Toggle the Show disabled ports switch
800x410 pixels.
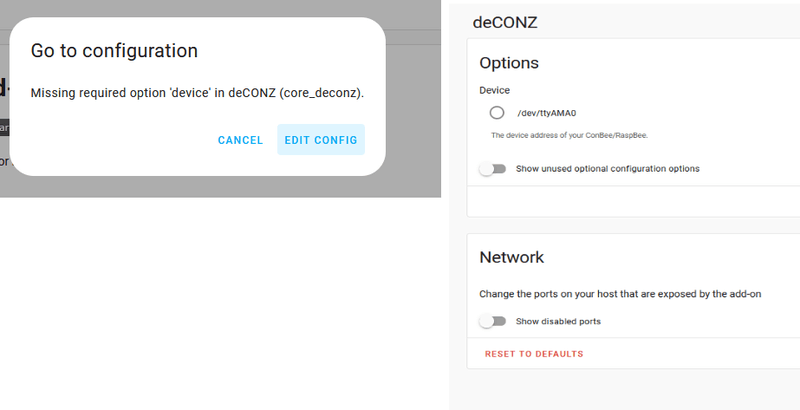492,321
